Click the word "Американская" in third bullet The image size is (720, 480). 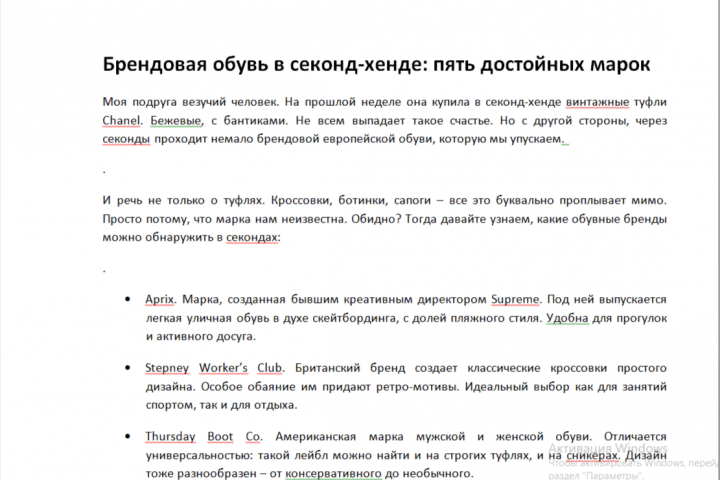click(x=315, y=437)
